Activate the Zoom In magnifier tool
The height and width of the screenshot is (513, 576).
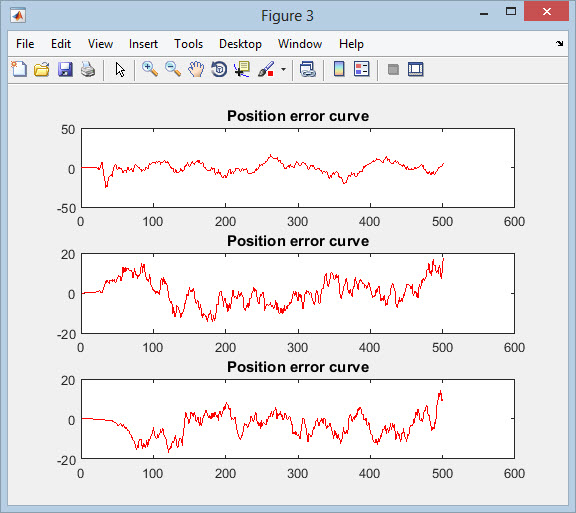pos(150,69)
